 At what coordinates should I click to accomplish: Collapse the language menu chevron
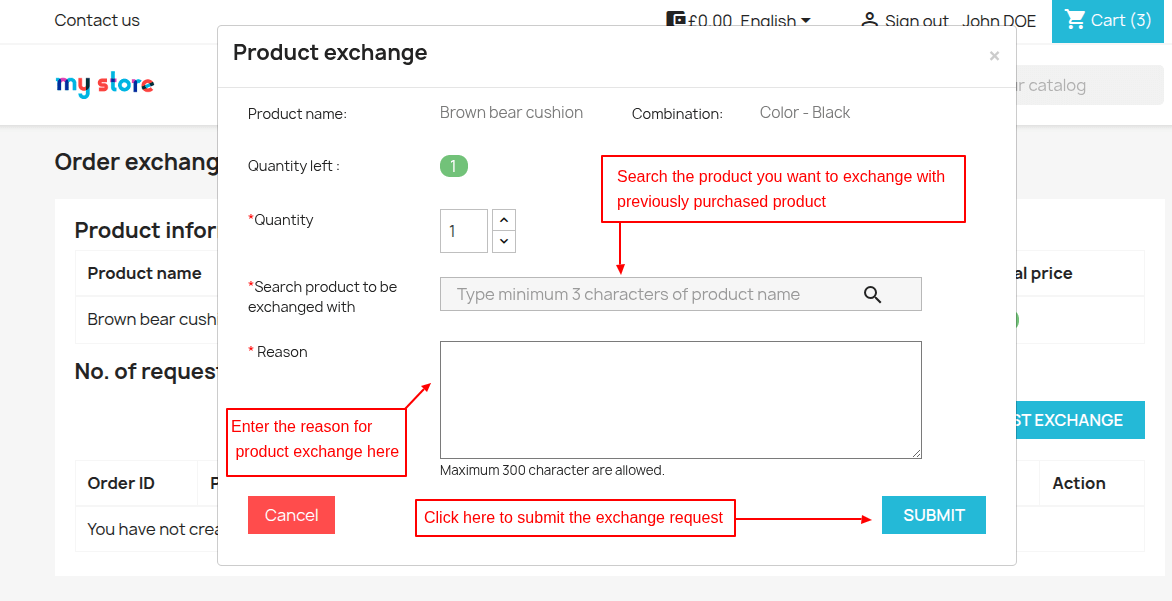click(806, 20)
